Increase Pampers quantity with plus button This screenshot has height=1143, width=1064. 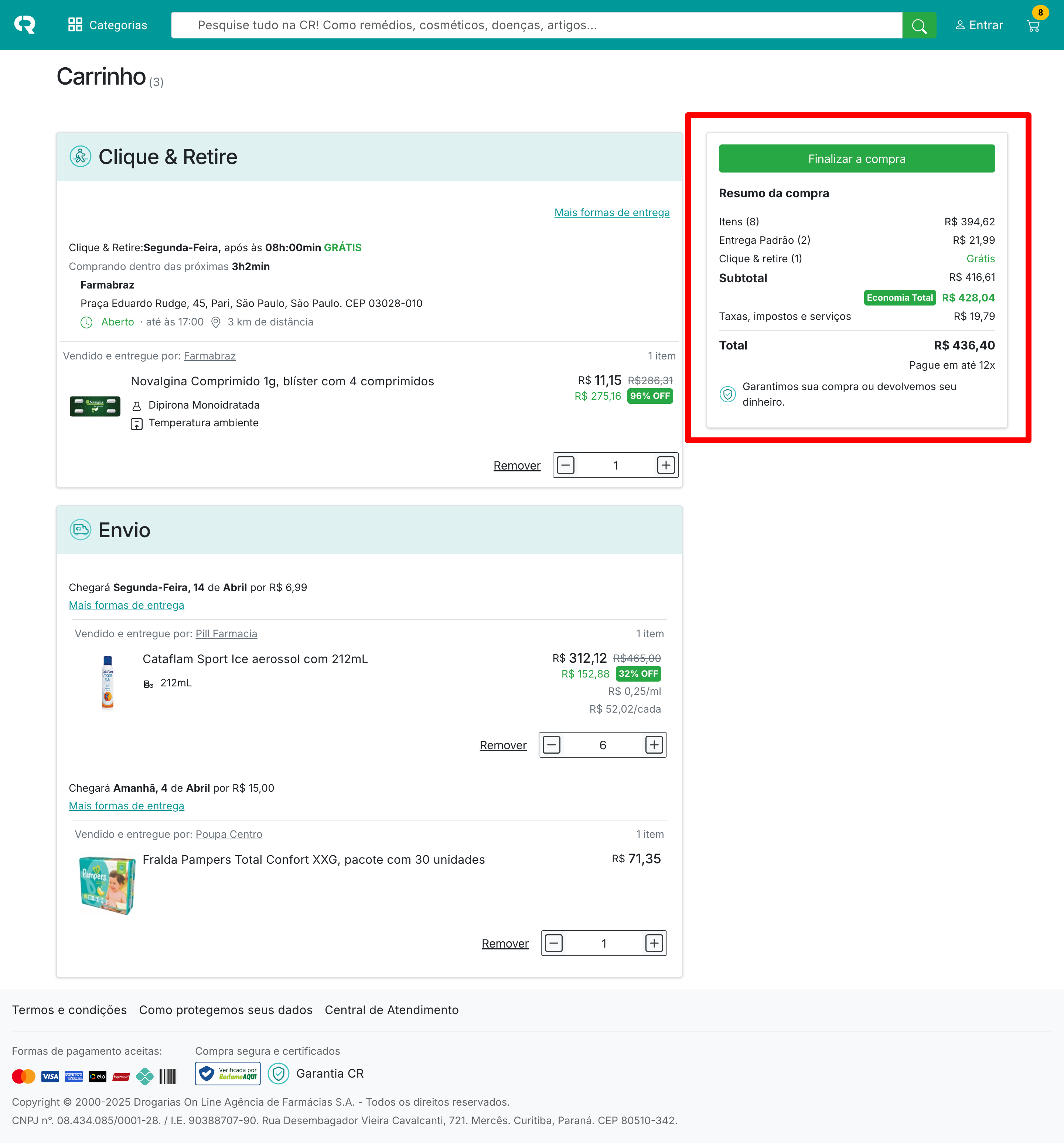tap(654, 943)
